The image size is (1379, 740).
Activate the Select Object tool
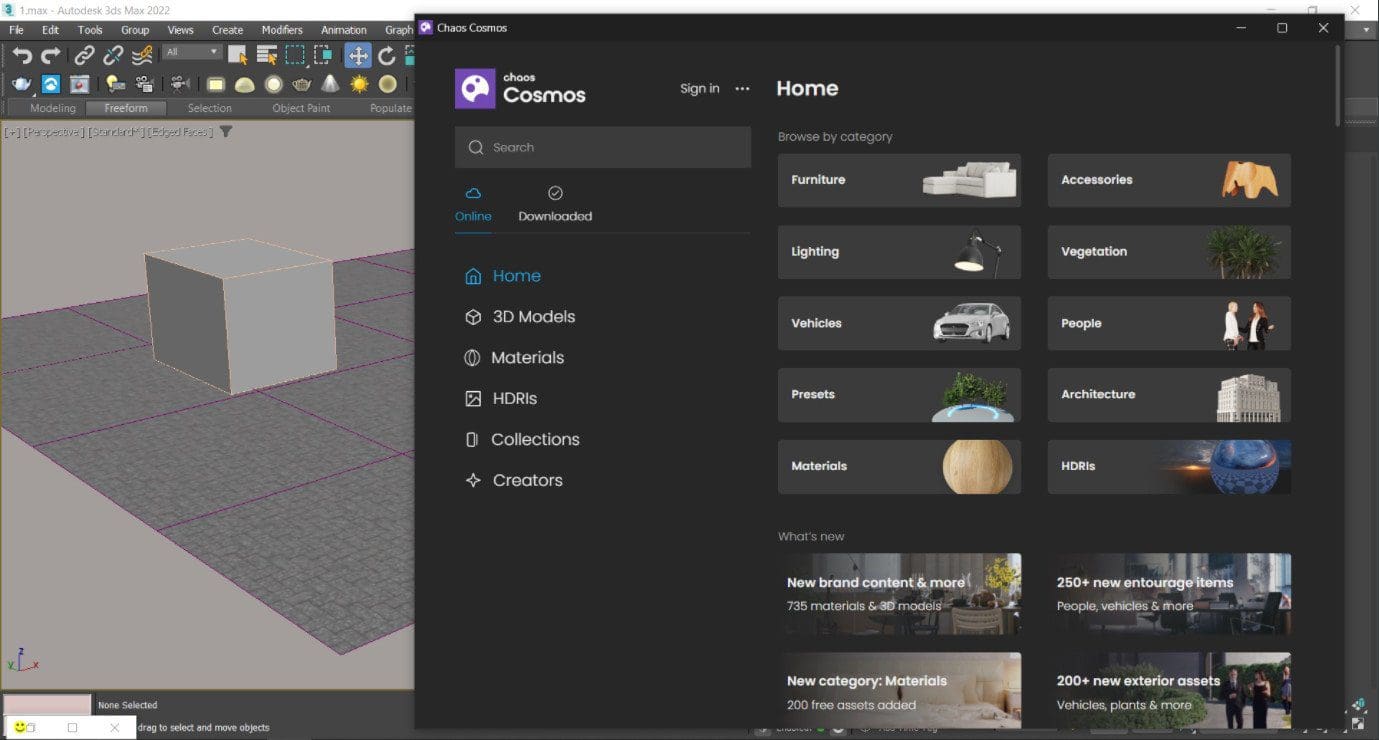[238, 55]
